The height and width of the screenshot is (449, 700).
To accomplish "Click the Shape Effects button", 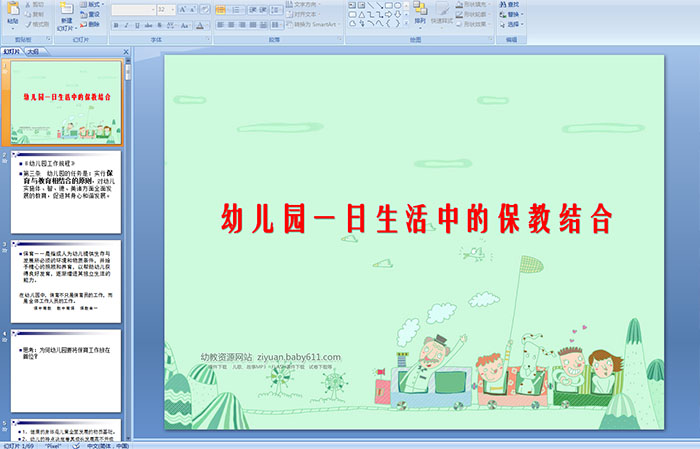I will [472, 24].
